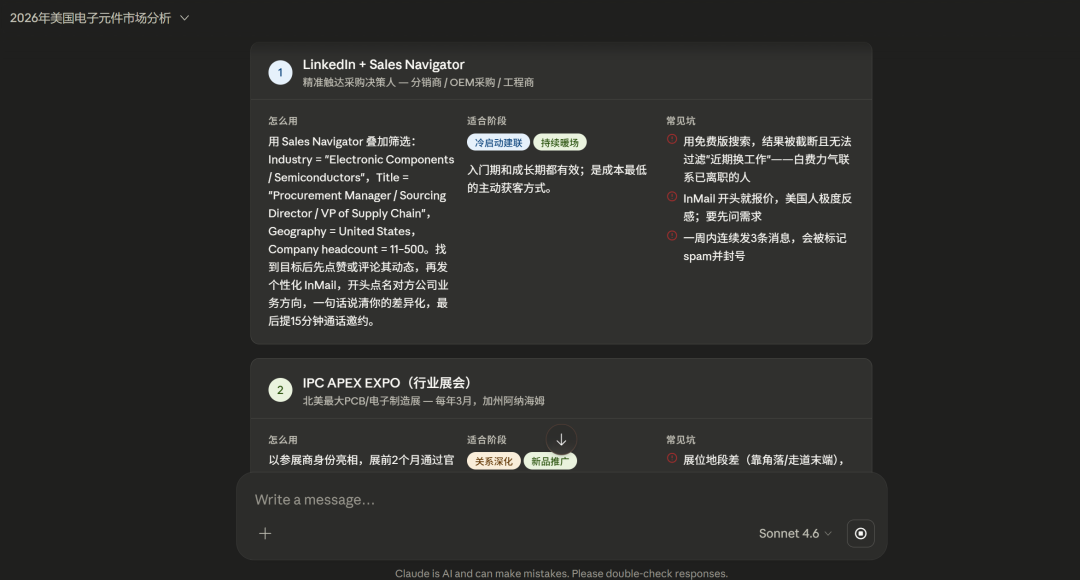The image size is (1080, 580).
Task: Click the 关系深化 tag
Action: tap(494, 461)
